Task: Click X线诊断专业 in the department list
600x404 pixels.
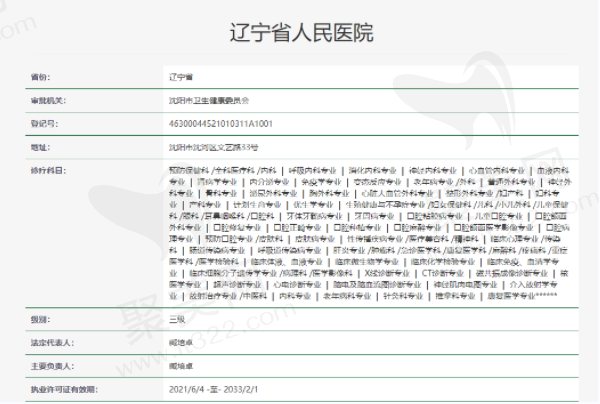Action: pyautogui.click(x=387, y=274)
